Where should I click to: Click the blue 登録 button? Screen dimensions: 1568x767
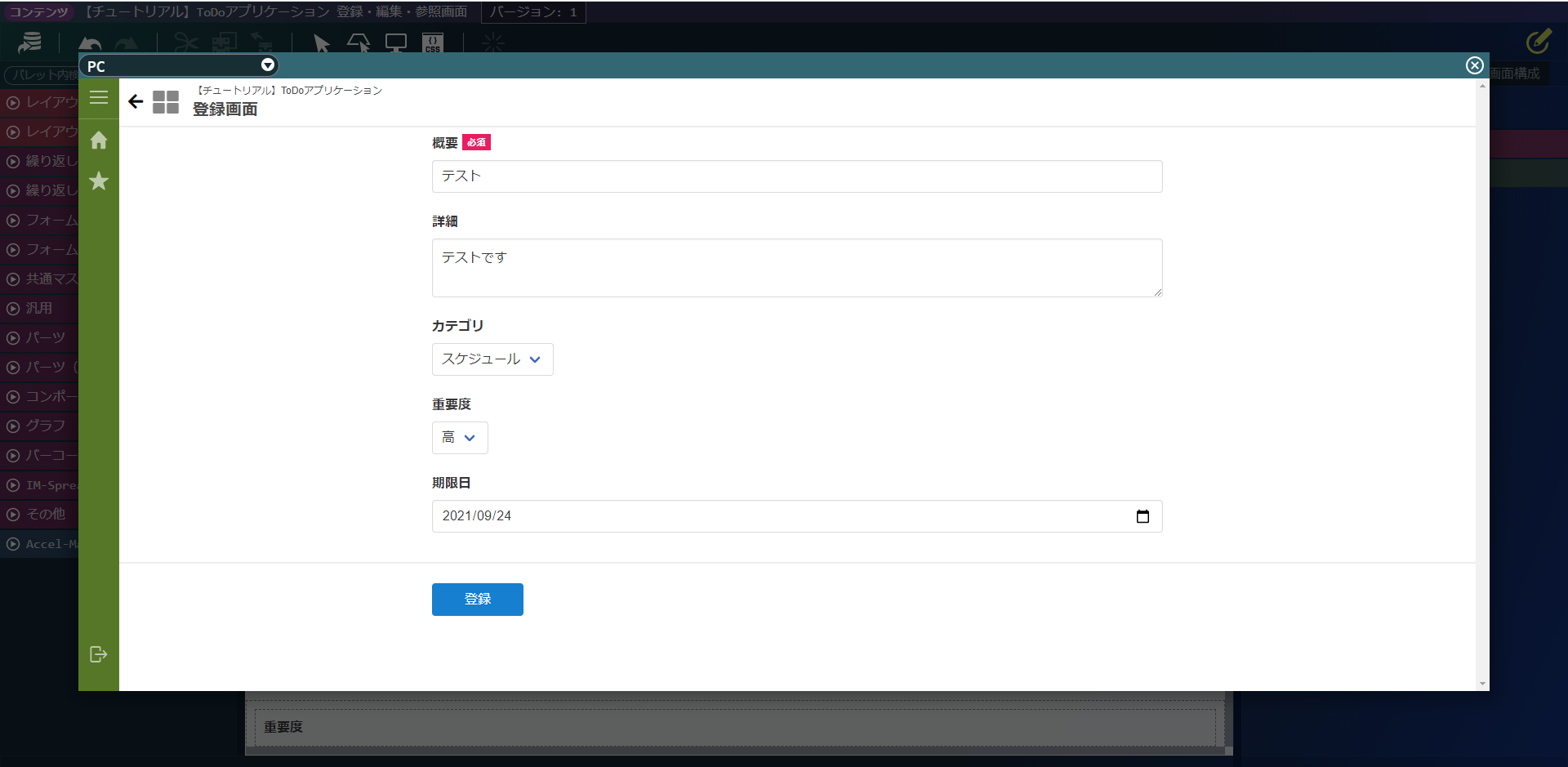478,600
